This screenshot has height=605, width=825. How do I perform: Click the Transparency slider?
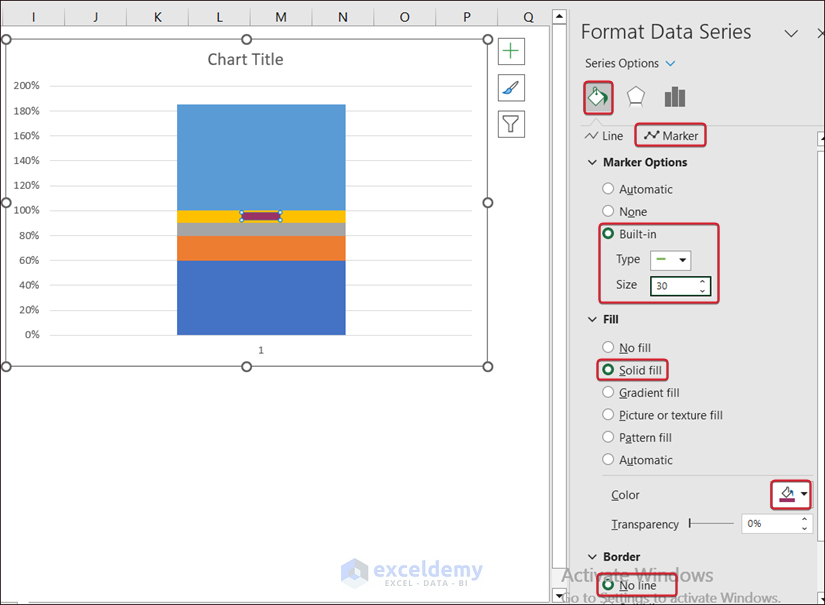pyautogui.click(x=711, y=523)
